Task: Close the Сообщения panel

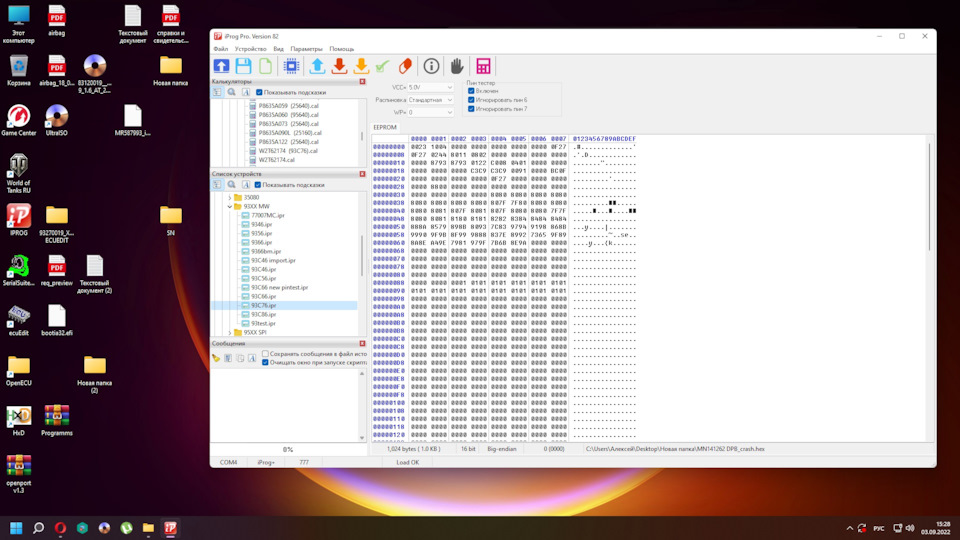Action: (x=362, y=343)
